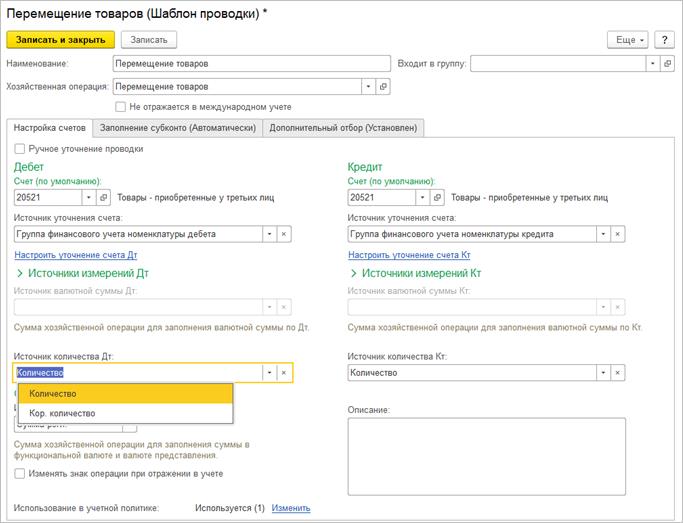Switch to 'Заполнение субконто (Автоматически)' tab
Screen dimensions: 683x523
click(178, 127)
